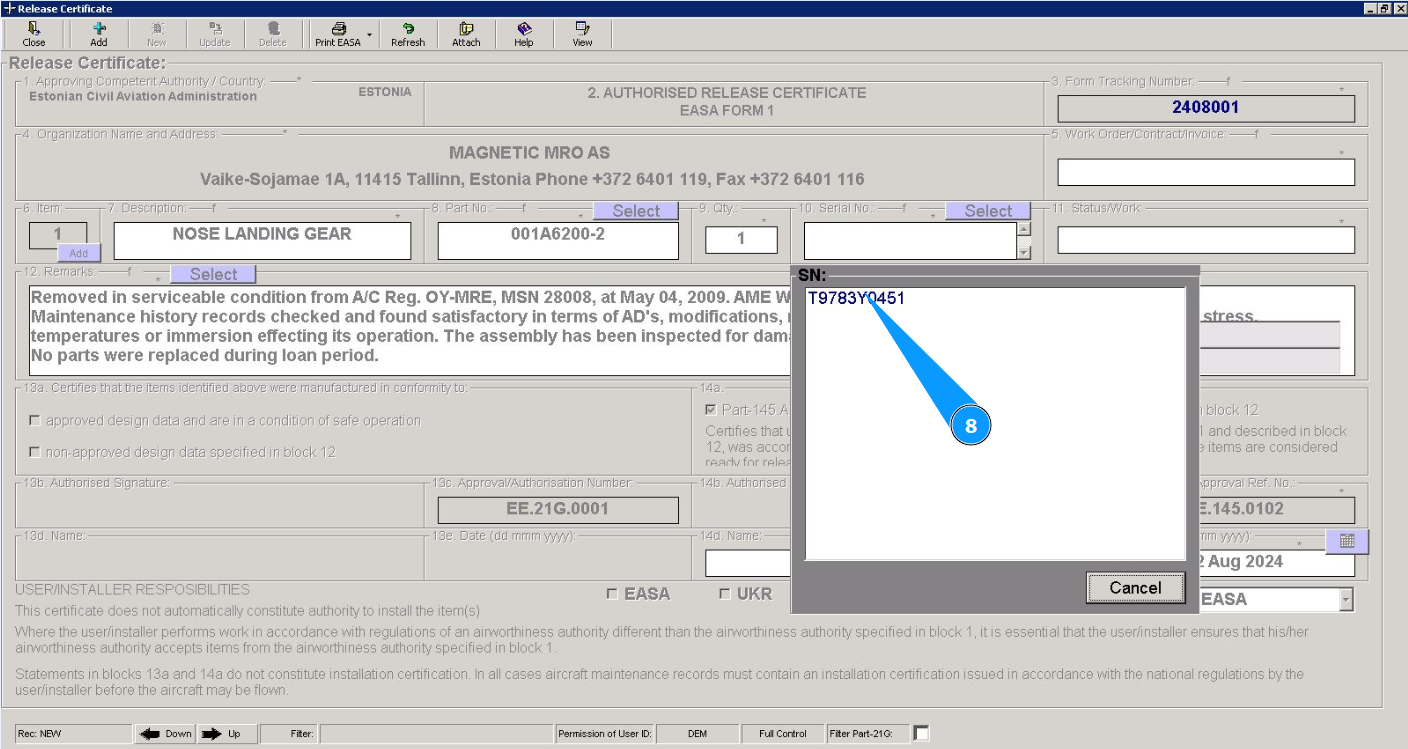Tick the non-approved design data checkbox
This screenshot has width=1408, height=749.
coord(35,453)
